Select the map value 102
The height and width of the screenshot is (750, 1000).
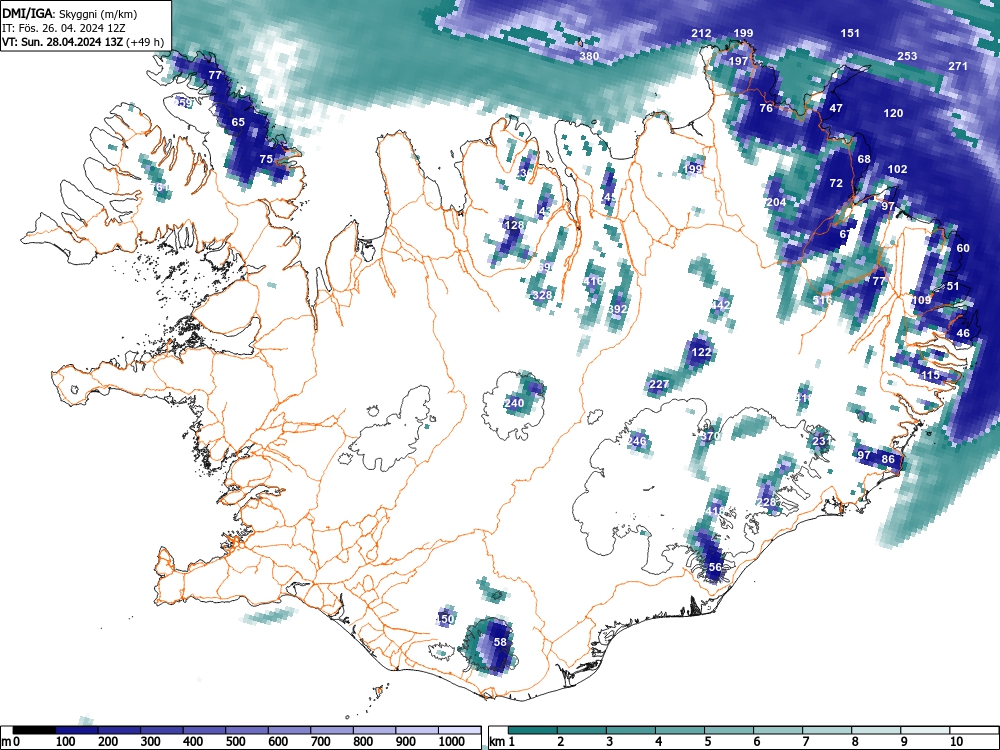click(897, 169)
